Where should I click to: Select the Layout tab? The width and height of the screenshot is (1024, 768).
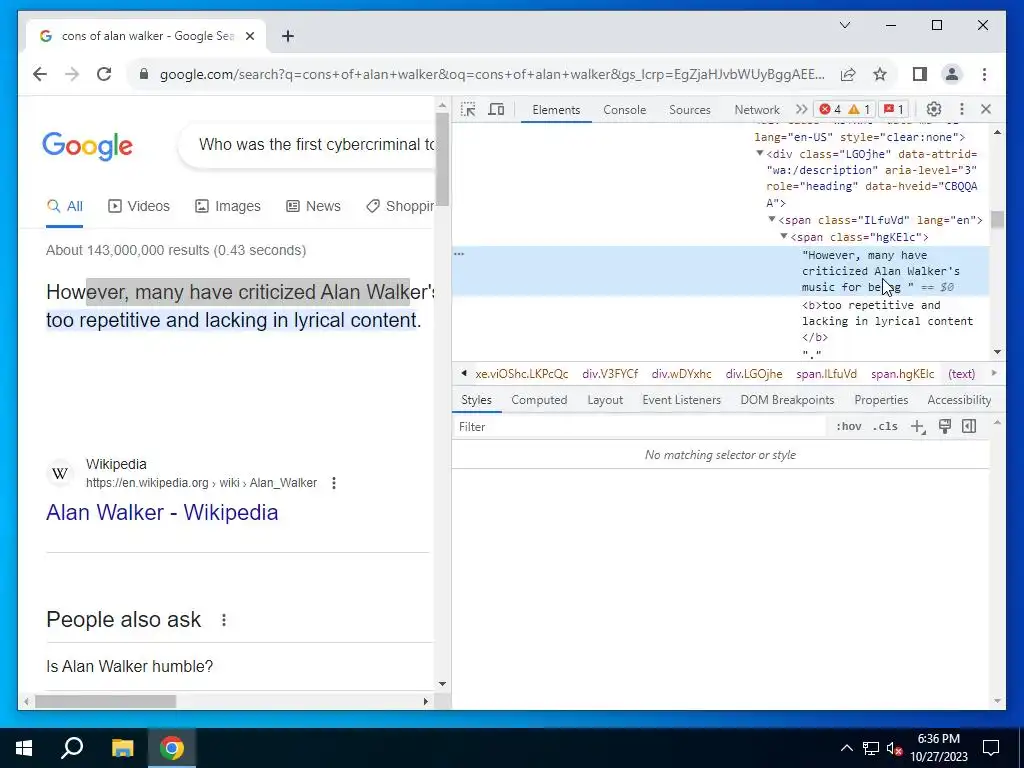click(x=605, y=400)
